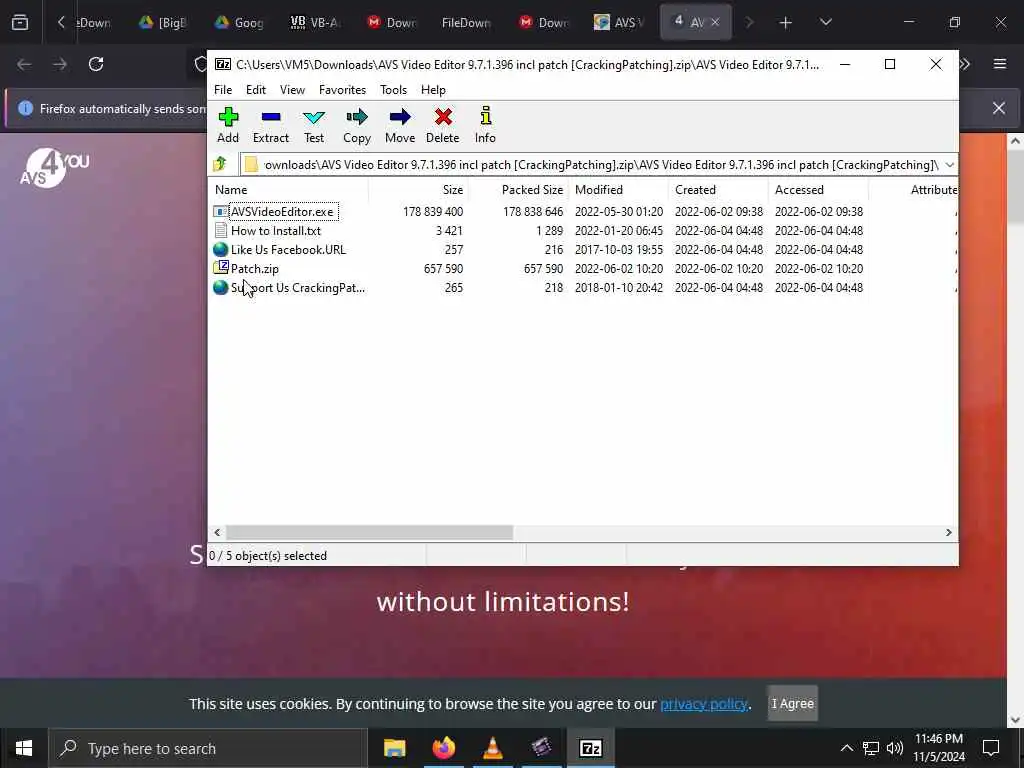
Task: Click the network tray icon
Action: 871,748
